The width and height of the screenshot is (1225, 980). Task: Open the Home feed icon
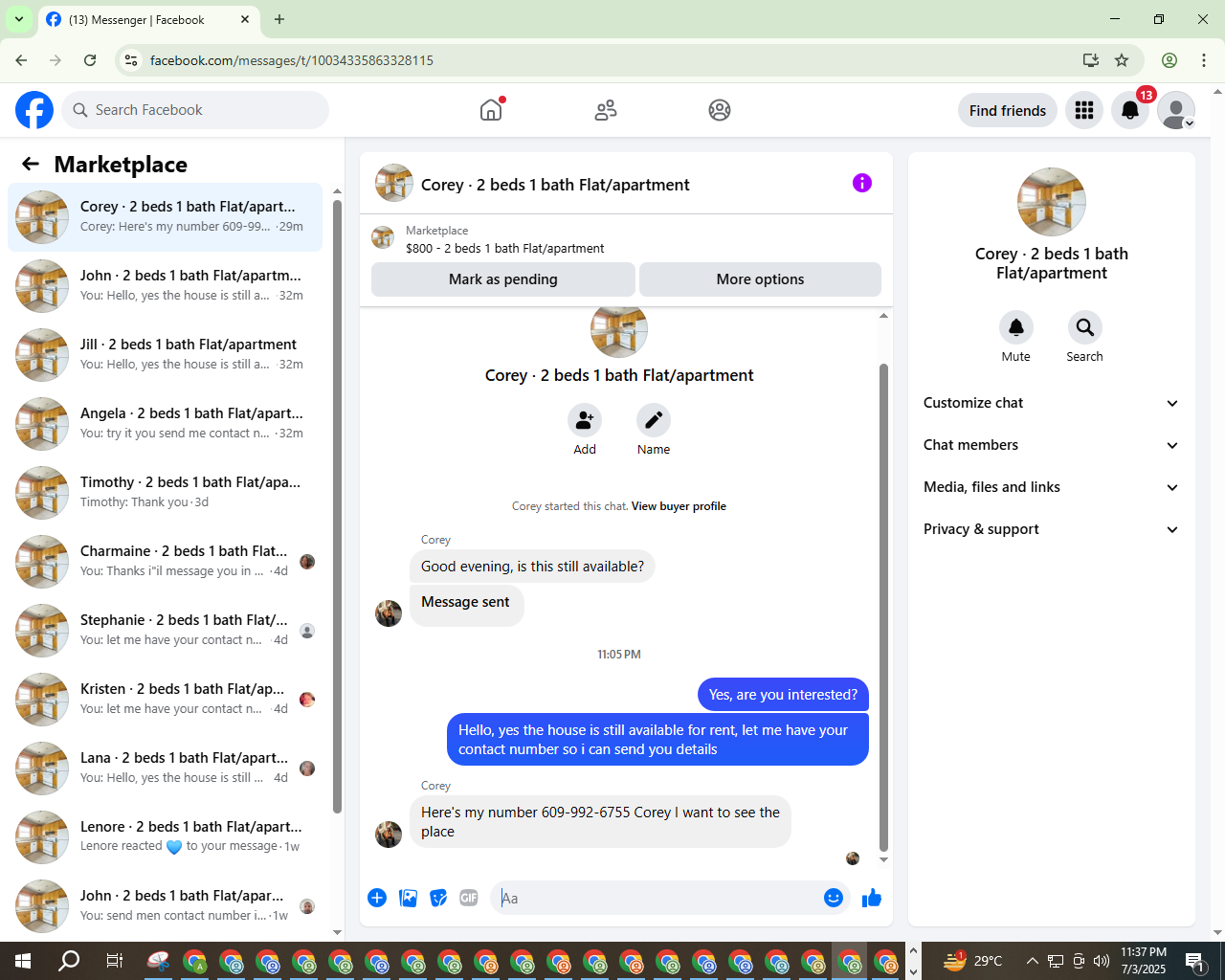coord(491,110)
